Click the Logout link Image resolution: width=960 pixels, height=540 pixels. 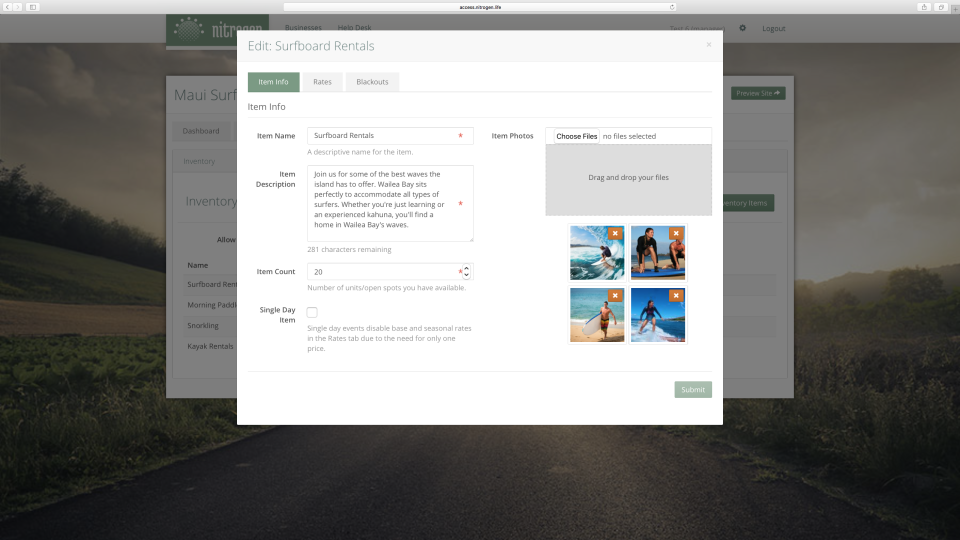coord(773,28)
